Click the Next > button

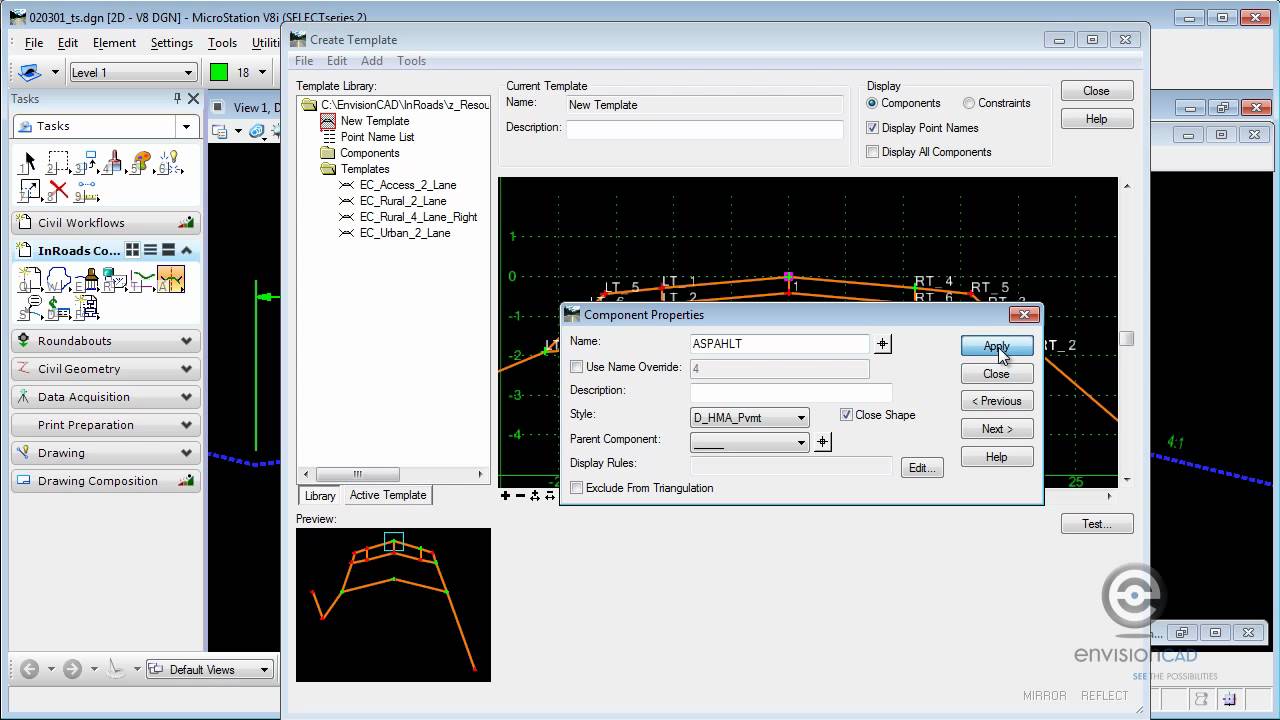click(x=997, y=429)
